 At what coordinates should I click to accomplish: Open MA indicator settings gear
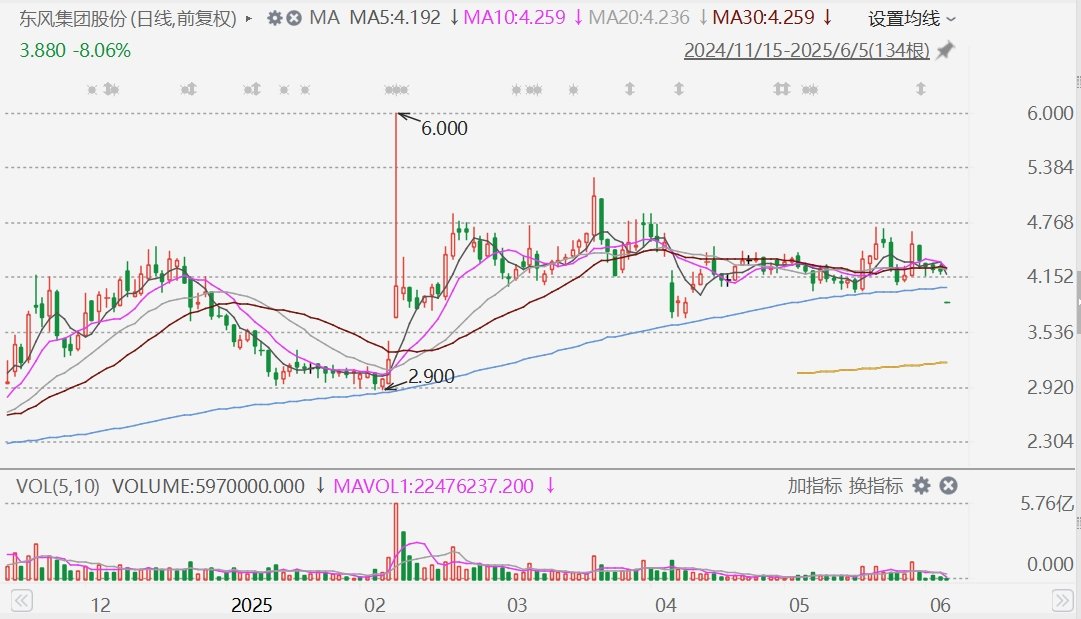pyautogui.click(x=274, y=18)
